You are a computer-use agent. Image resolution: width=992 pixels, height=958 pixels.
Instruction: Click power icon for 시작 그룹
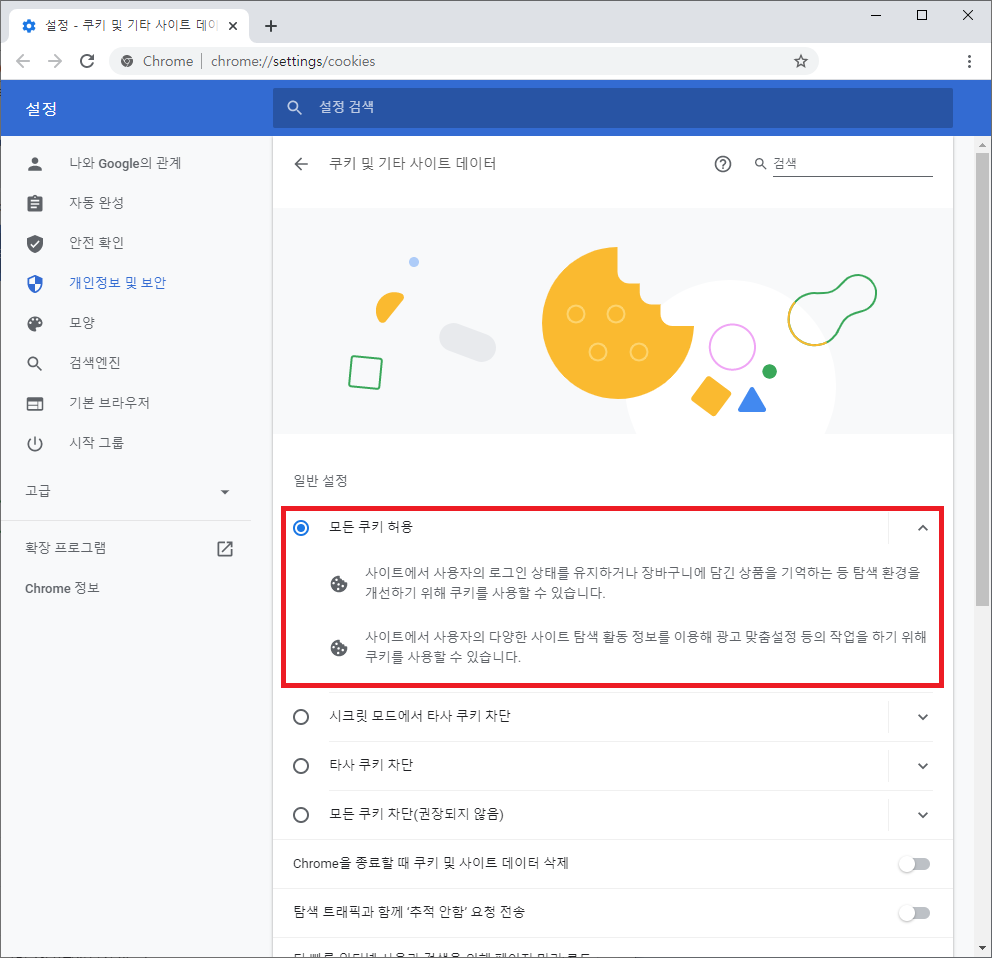coord(35,444)
